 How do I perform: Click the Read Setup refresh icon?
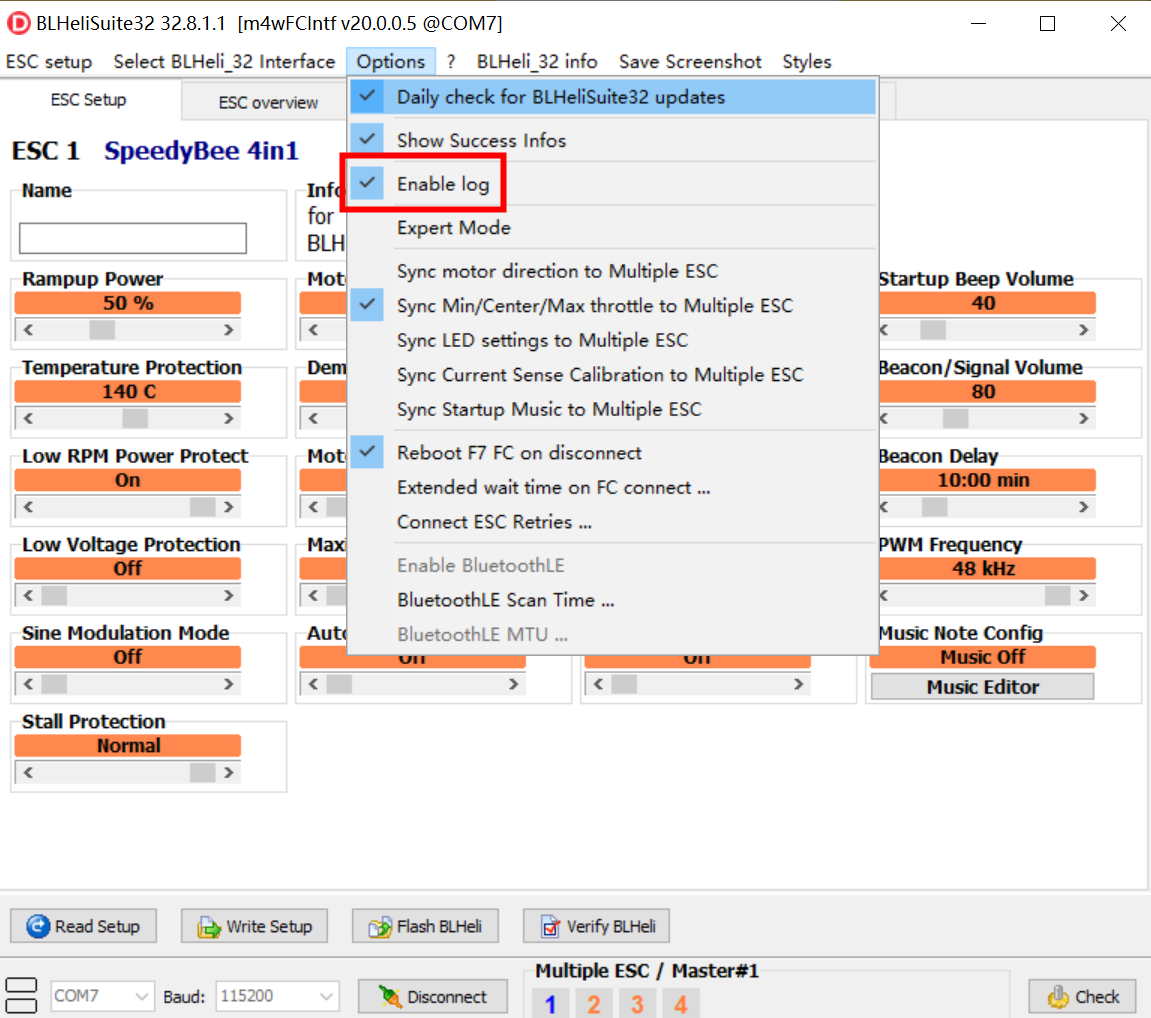[38, 926]
